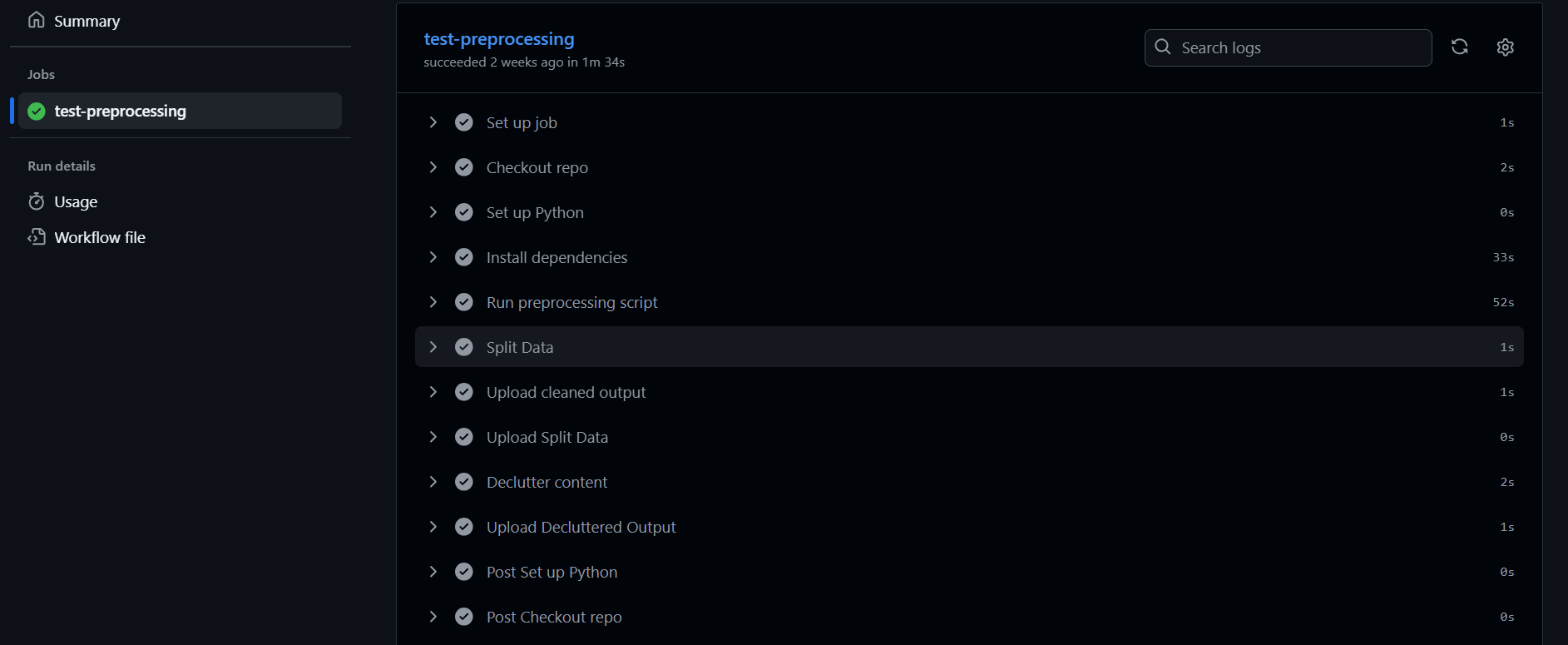This screenshot has height=645, width=1568.
Task: Expand the Upload cleaned output step
Action: [433, 392]
